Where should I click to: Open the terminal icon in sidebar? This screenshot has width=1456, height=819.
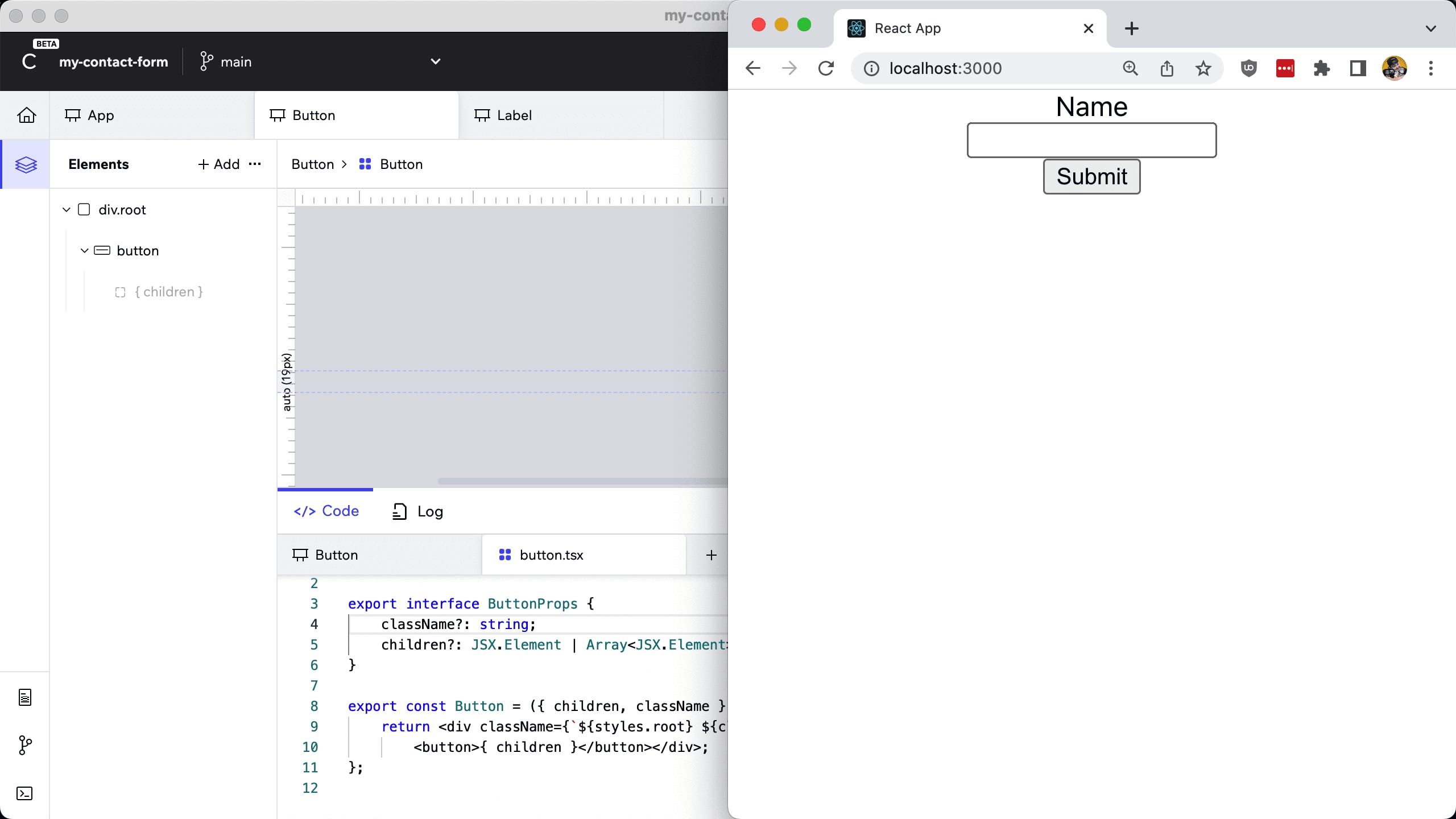click(25, 793)
